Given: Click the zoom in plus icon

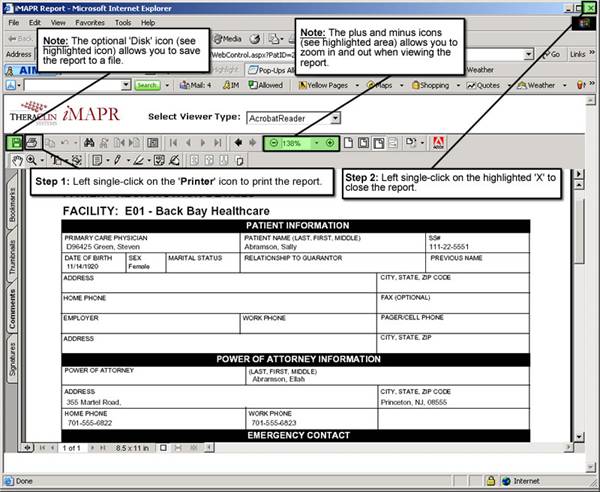Looking at the screenshot, I should [x=330, y=143].
